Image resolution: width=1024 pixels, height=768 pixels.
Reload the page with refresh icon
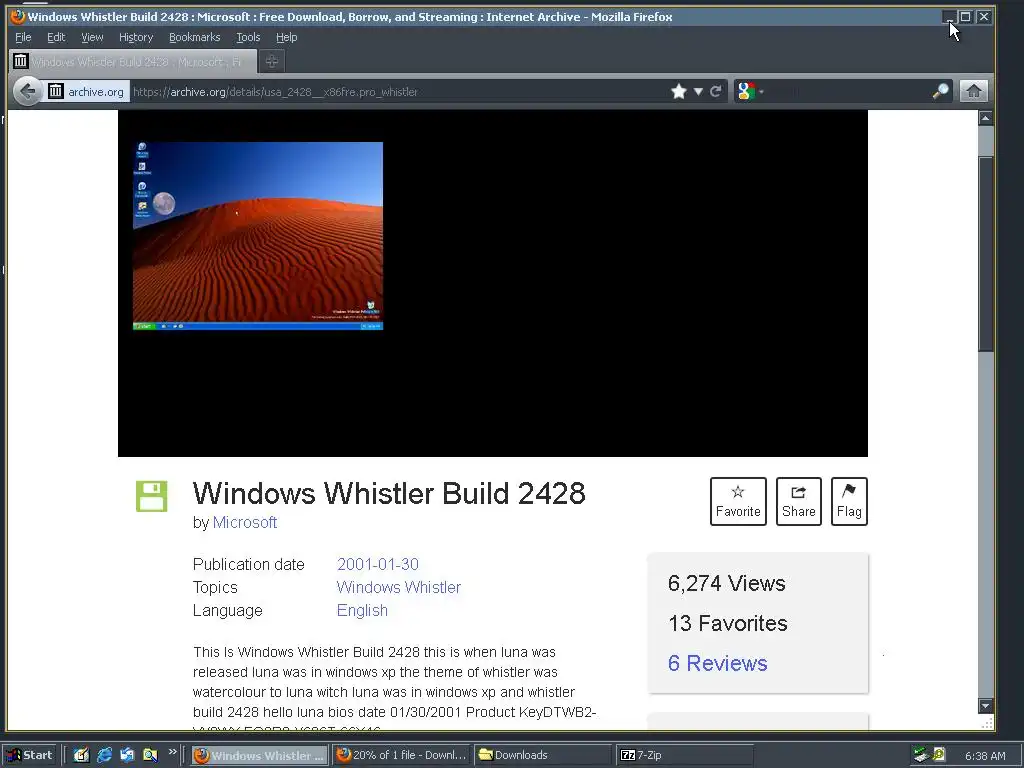[716, 91]
